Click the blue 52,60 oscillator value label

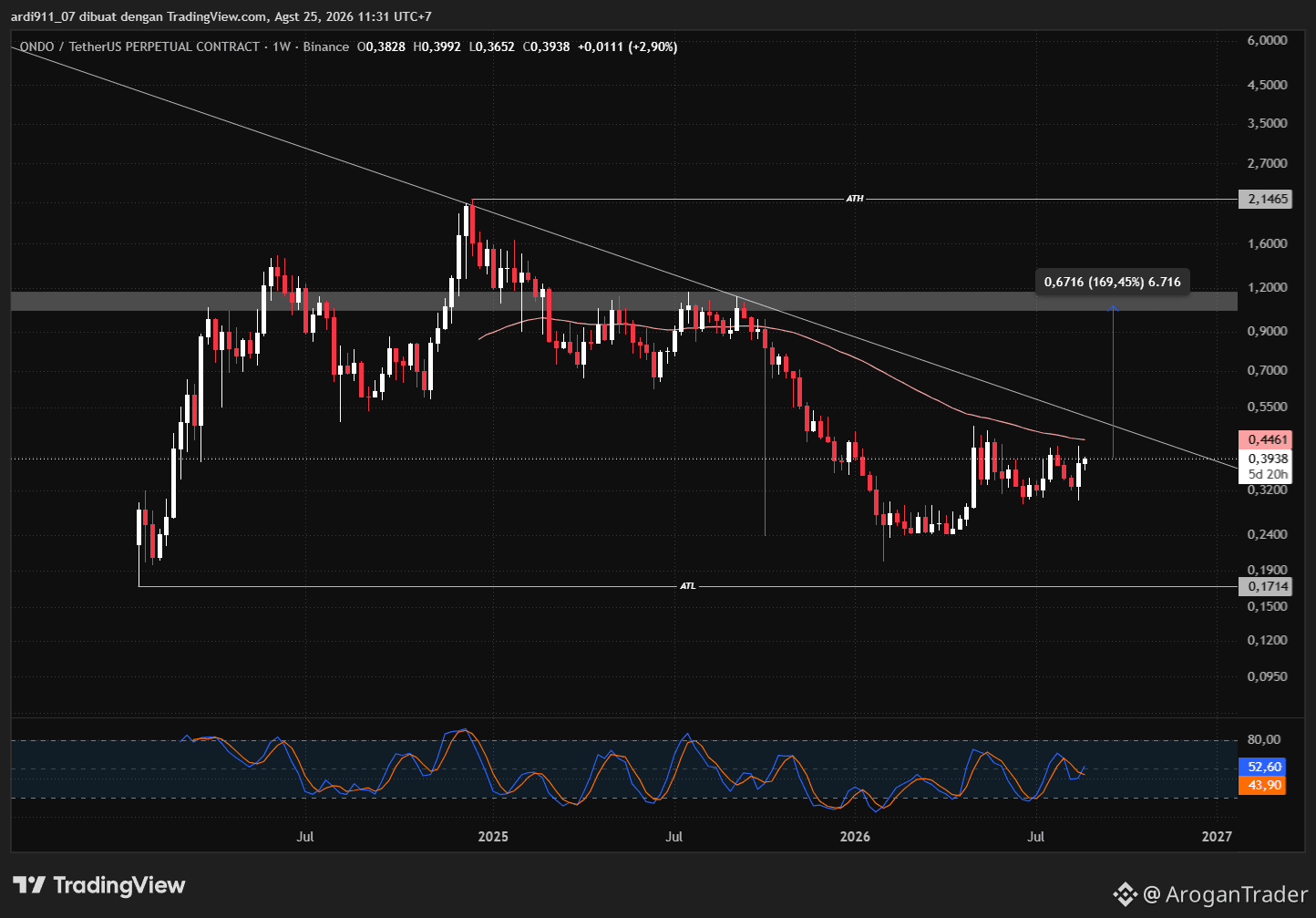pyautogui.click(x=1263, y=768)
